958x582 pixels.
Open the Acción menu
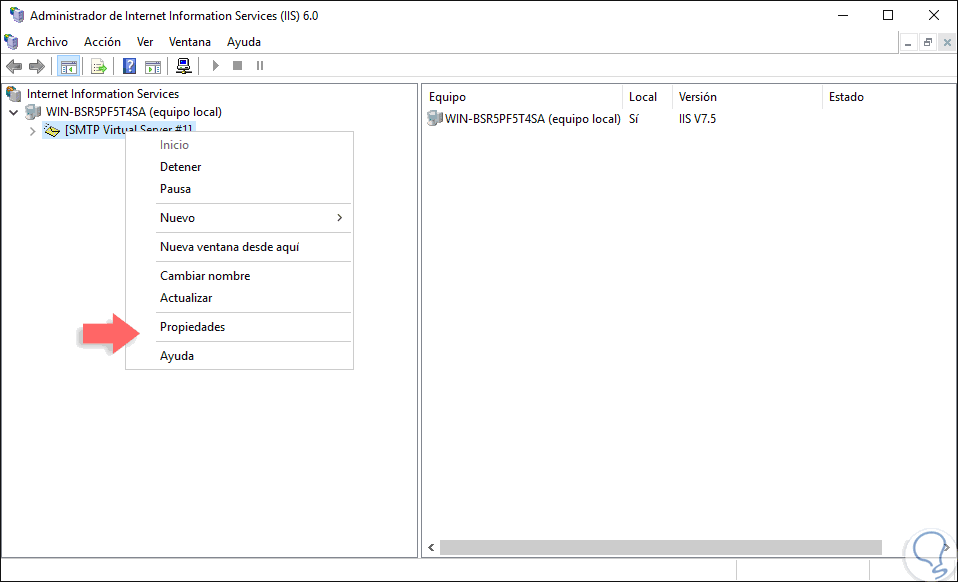(102, 42)
